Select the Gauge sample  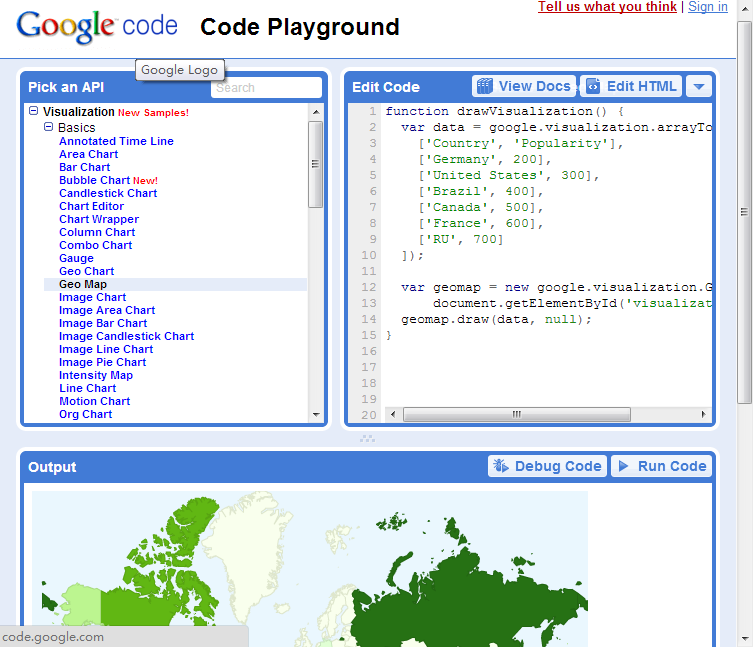coord(76,258)
